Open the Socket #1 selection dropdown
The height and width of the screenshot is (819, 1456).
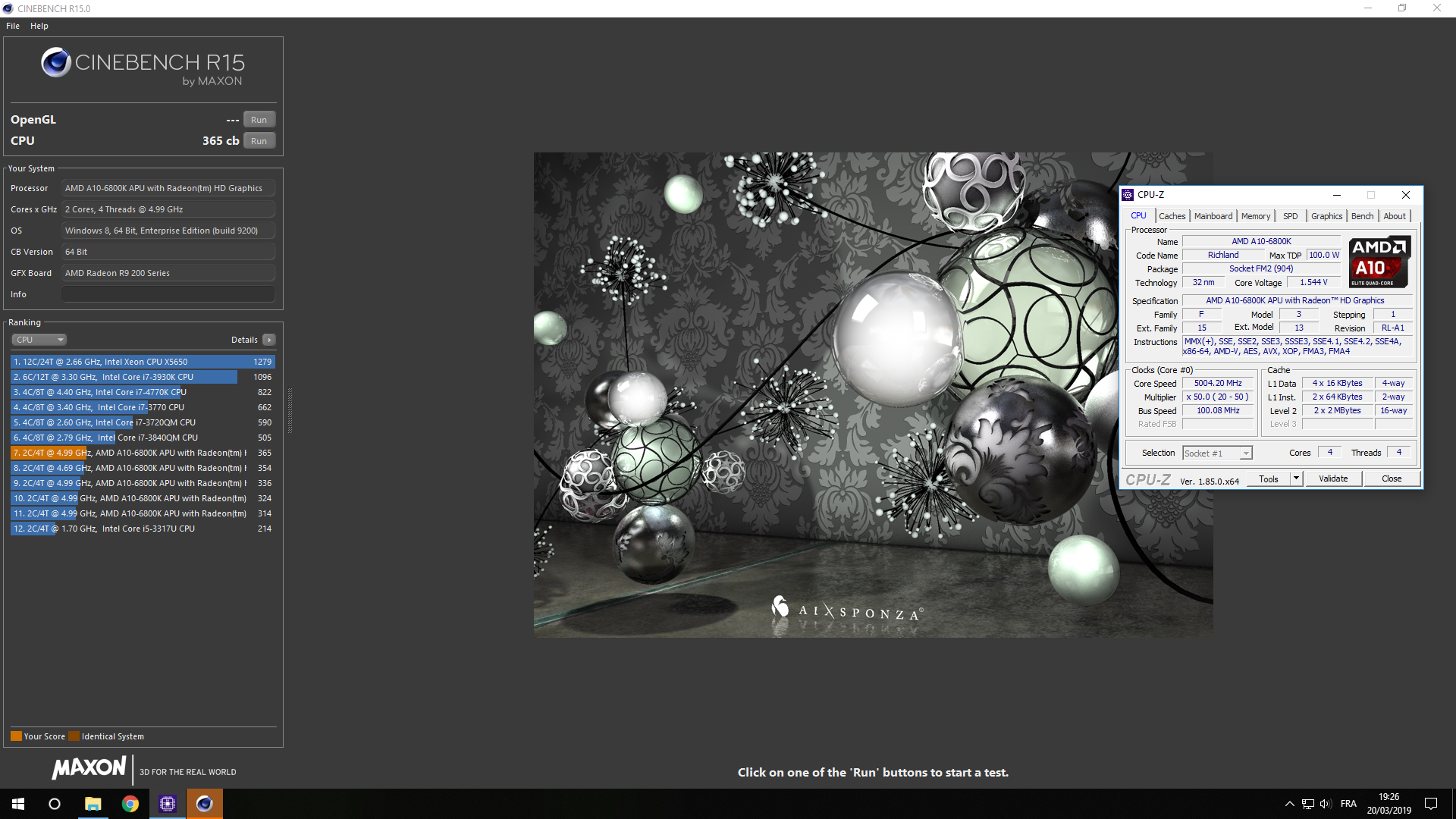click(1217, 453)
